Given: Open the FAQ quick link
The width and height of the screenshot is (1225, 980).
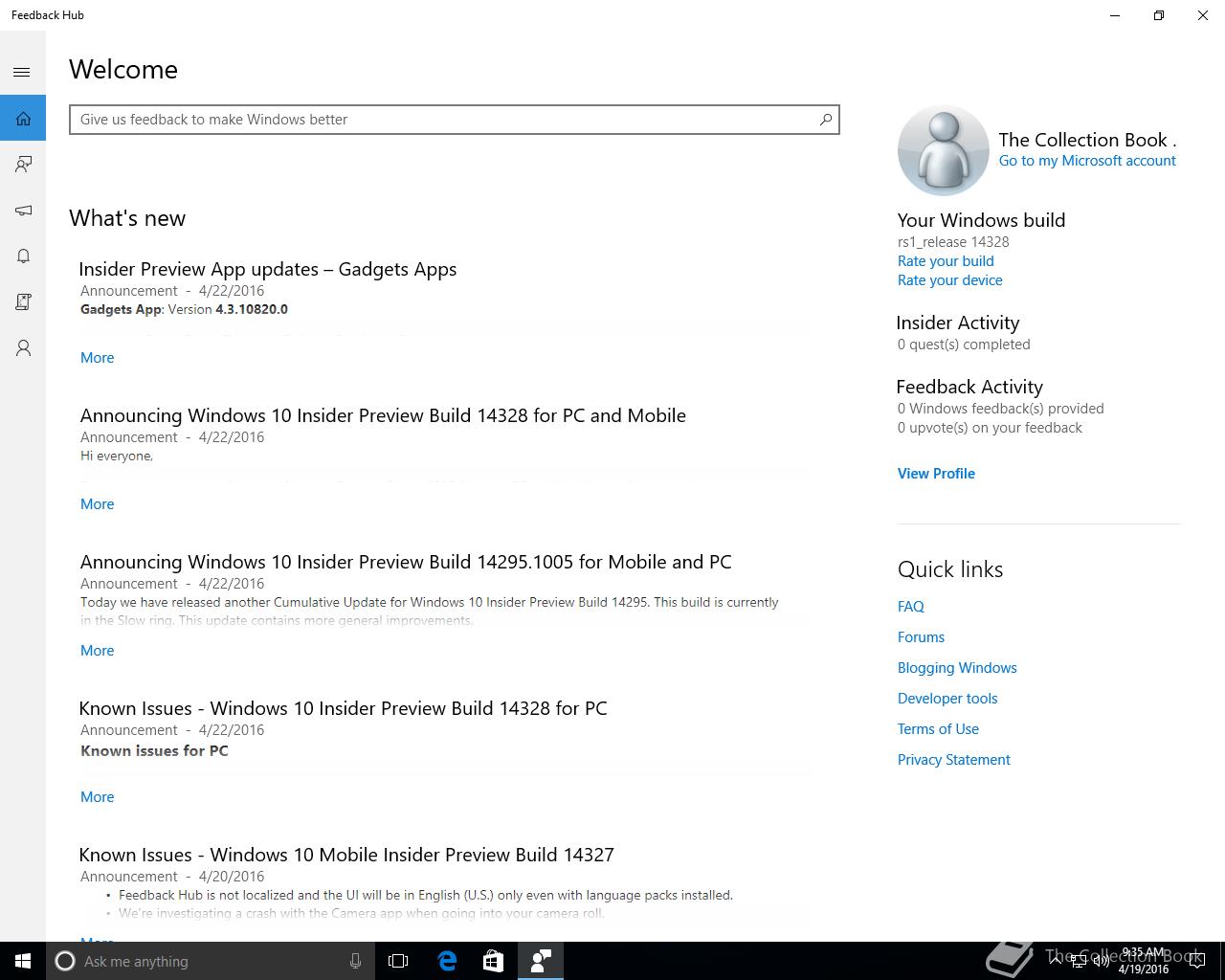Looking at the screenshot, I should [911, 607].
